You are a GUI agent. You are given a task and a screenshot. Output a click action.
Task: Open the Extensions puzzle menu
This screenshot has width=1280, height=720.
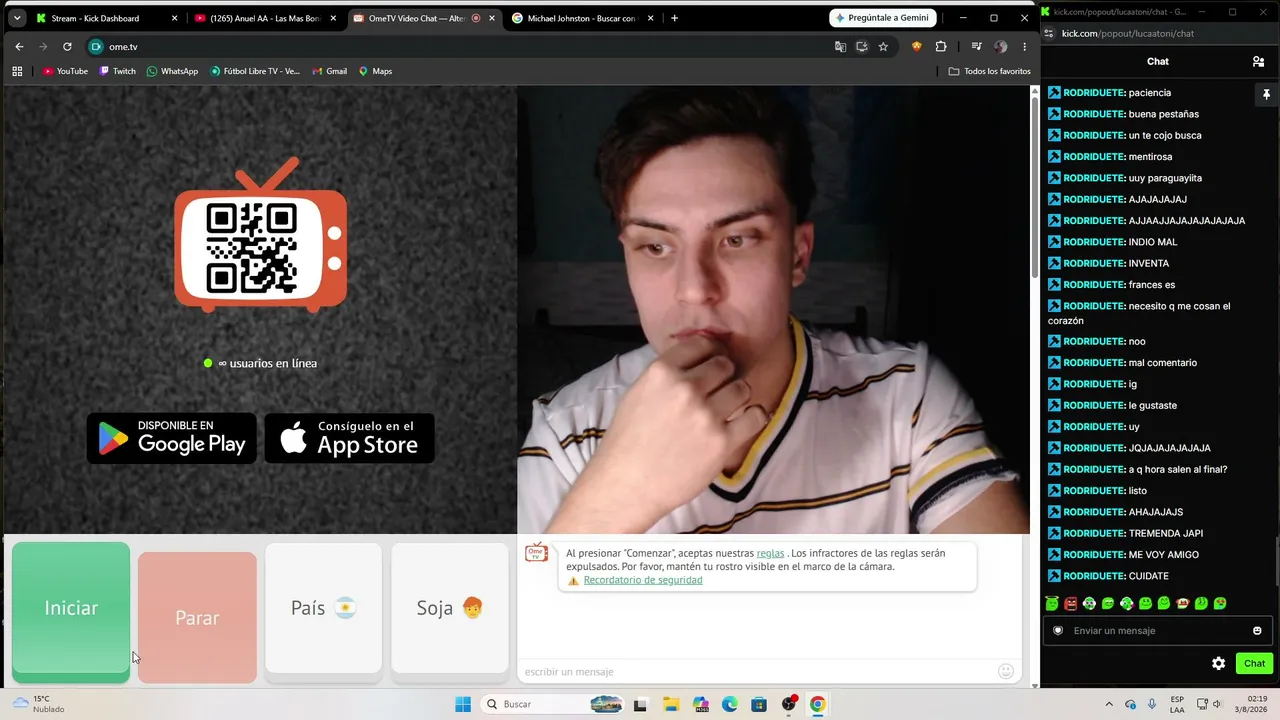(x=941, y=46)
